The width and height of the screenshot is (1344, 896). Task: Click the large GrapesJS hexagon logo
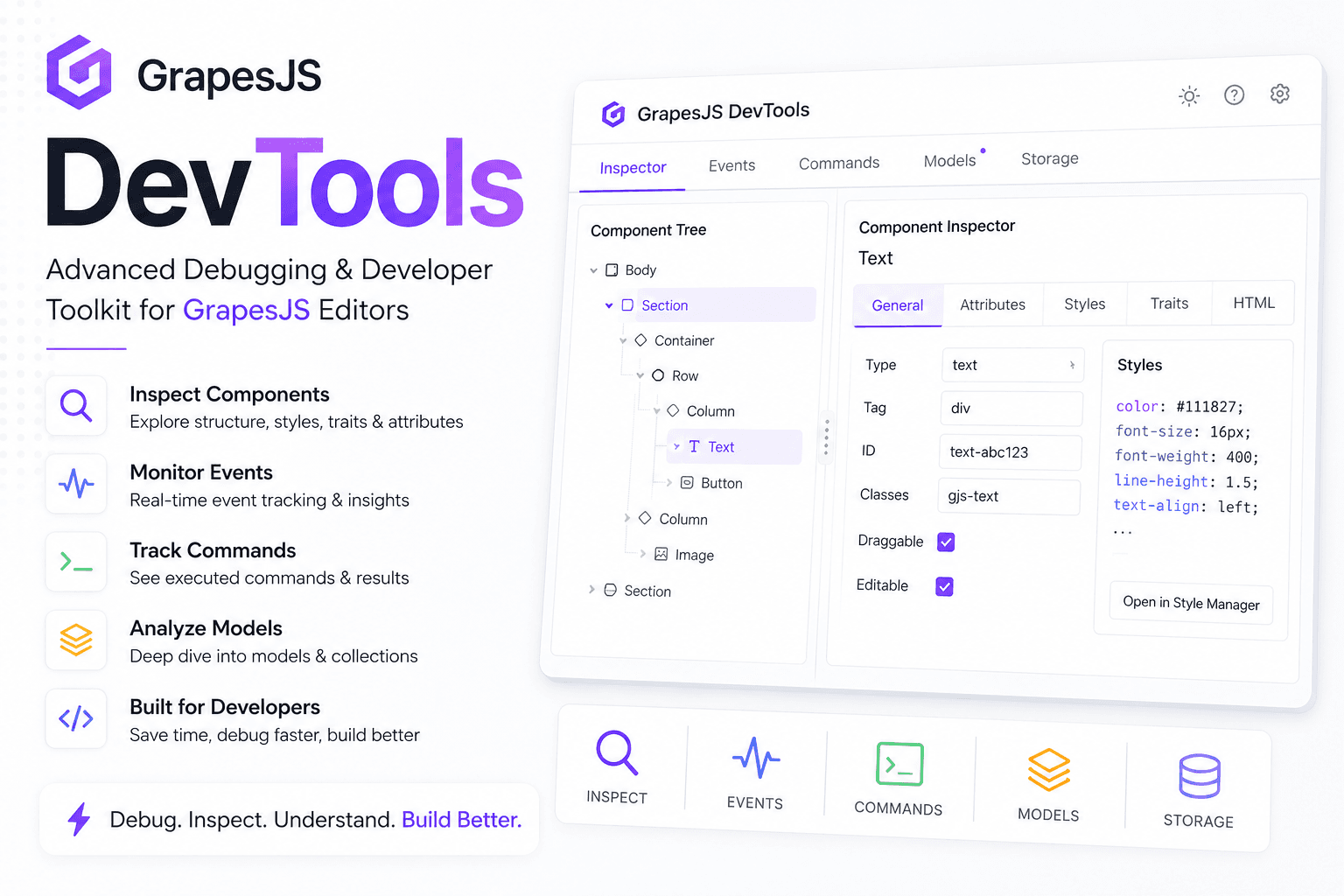coord(79,73)
